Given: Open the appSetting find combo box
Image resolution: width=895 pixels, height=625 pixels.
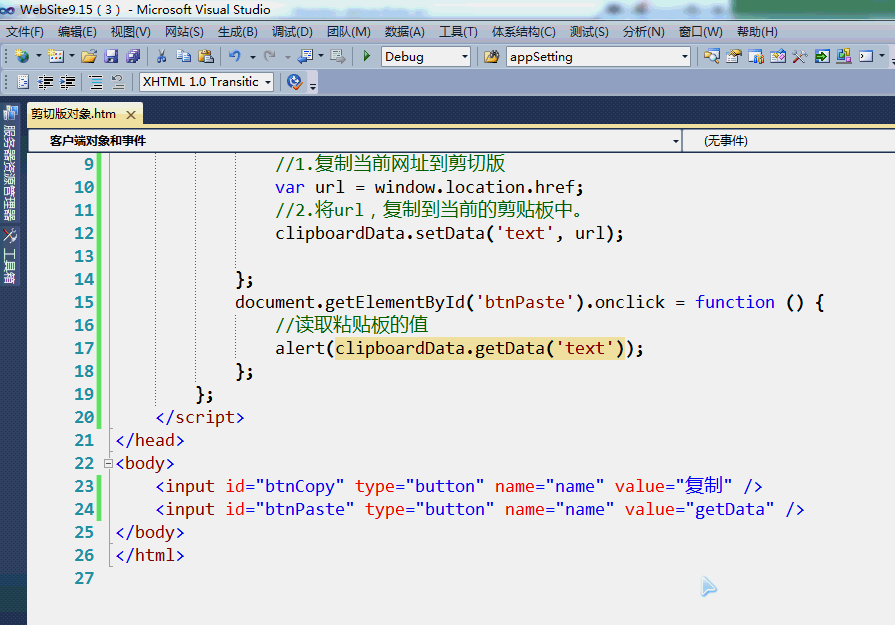Looking at the screenshot, I should pyautogui.click(x=684, y=57).
